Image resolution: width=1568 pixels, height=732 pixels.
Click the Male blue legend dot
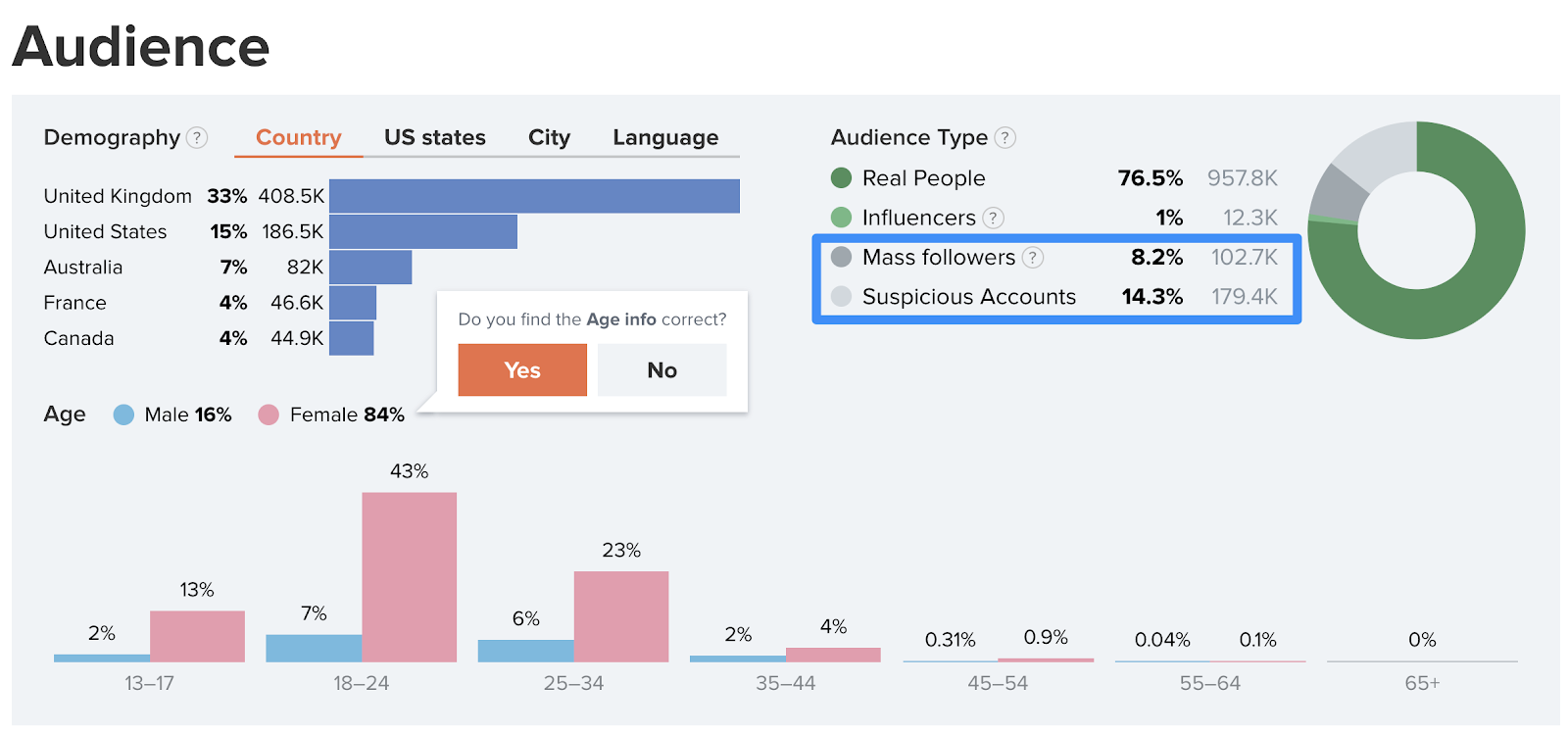123,415
